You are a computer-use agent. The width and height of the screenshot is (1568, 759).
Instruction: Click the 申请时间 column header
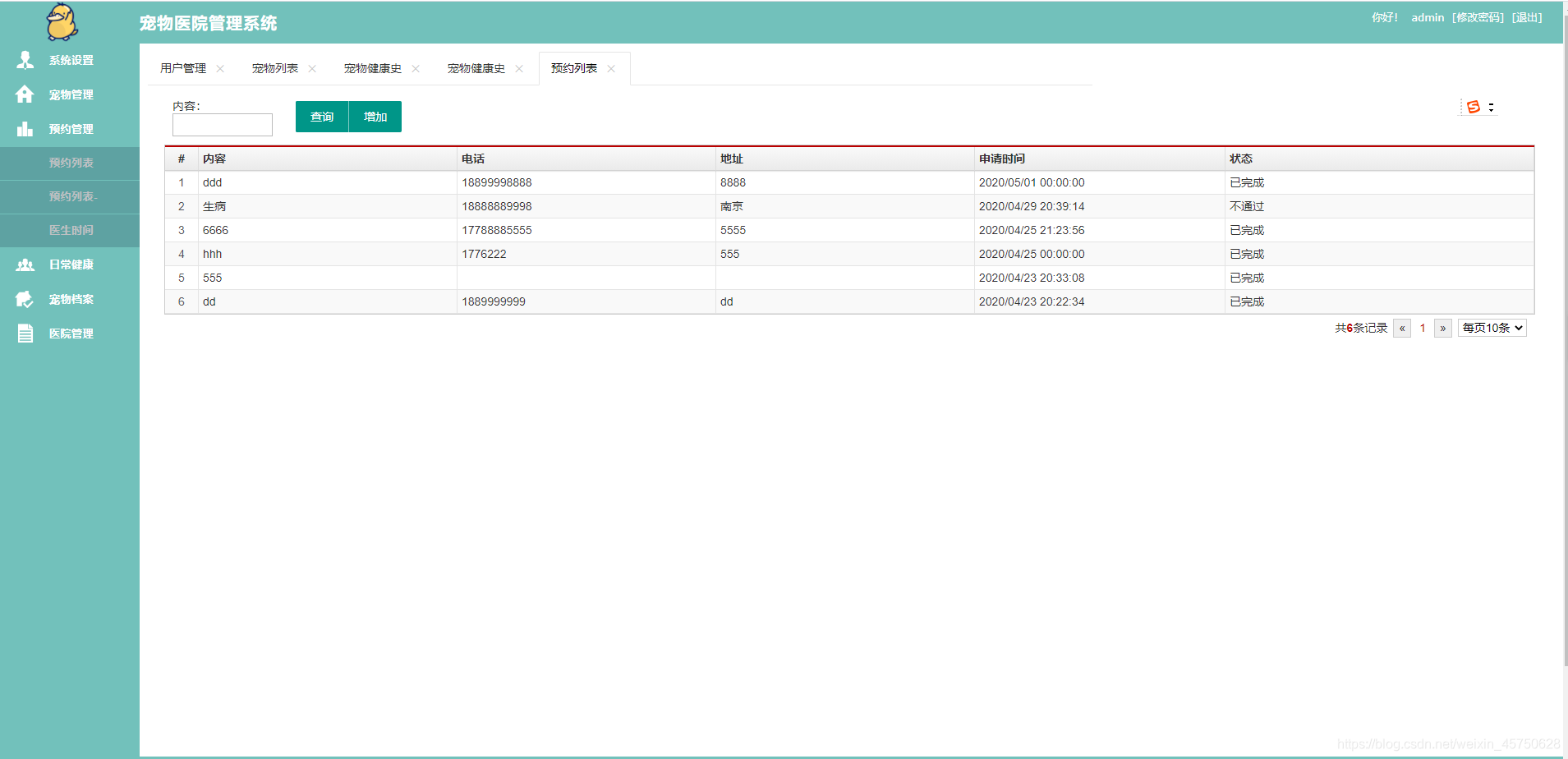(x=1100, y=159)
